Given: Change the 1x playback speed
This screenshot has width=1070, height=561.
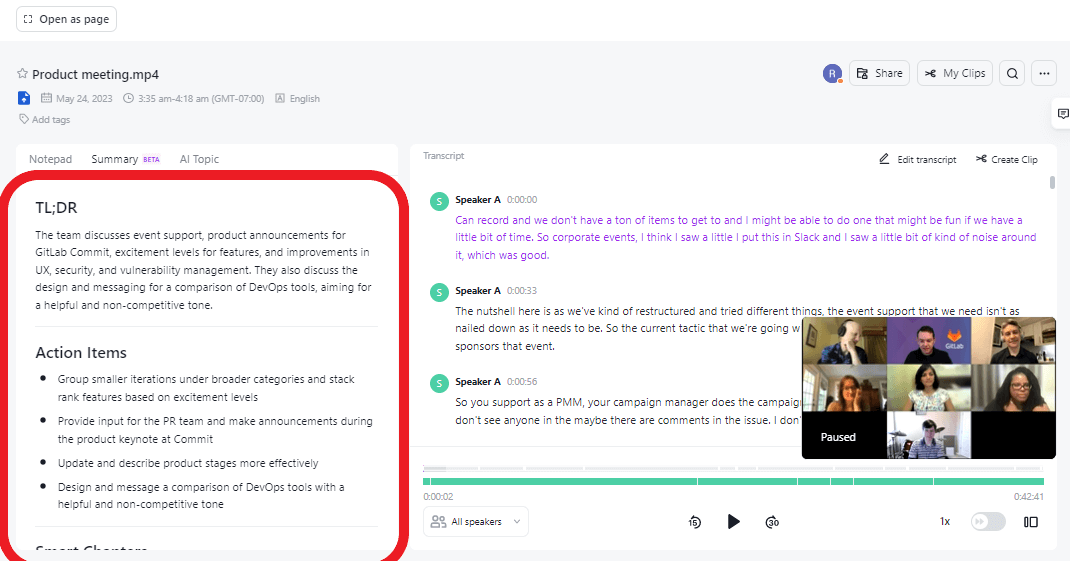Looking at the screenshot, I should point(945,521).
